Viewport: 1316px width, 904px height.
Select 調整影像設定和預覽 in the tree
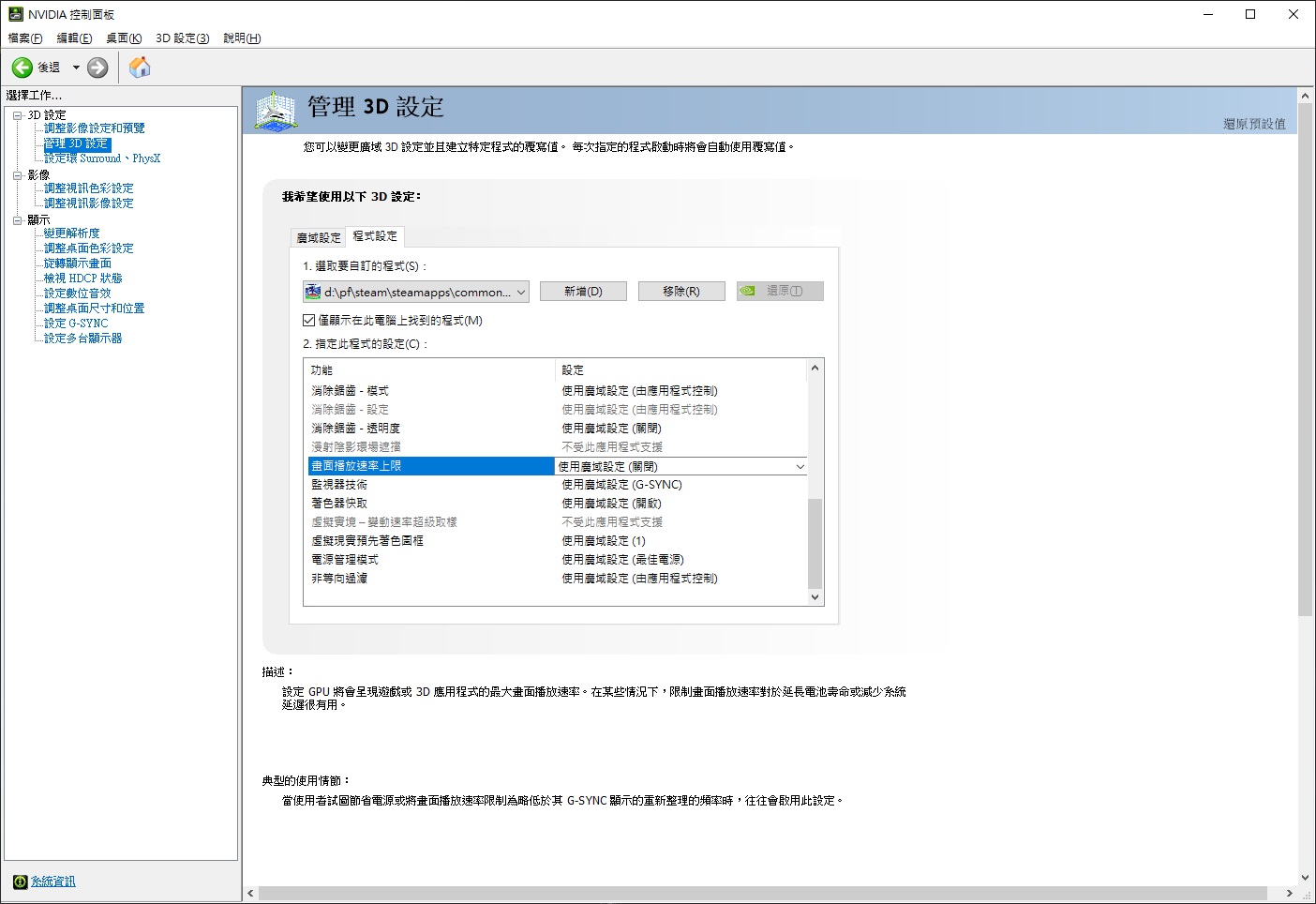pyautogui.click(x=95, y=128)
